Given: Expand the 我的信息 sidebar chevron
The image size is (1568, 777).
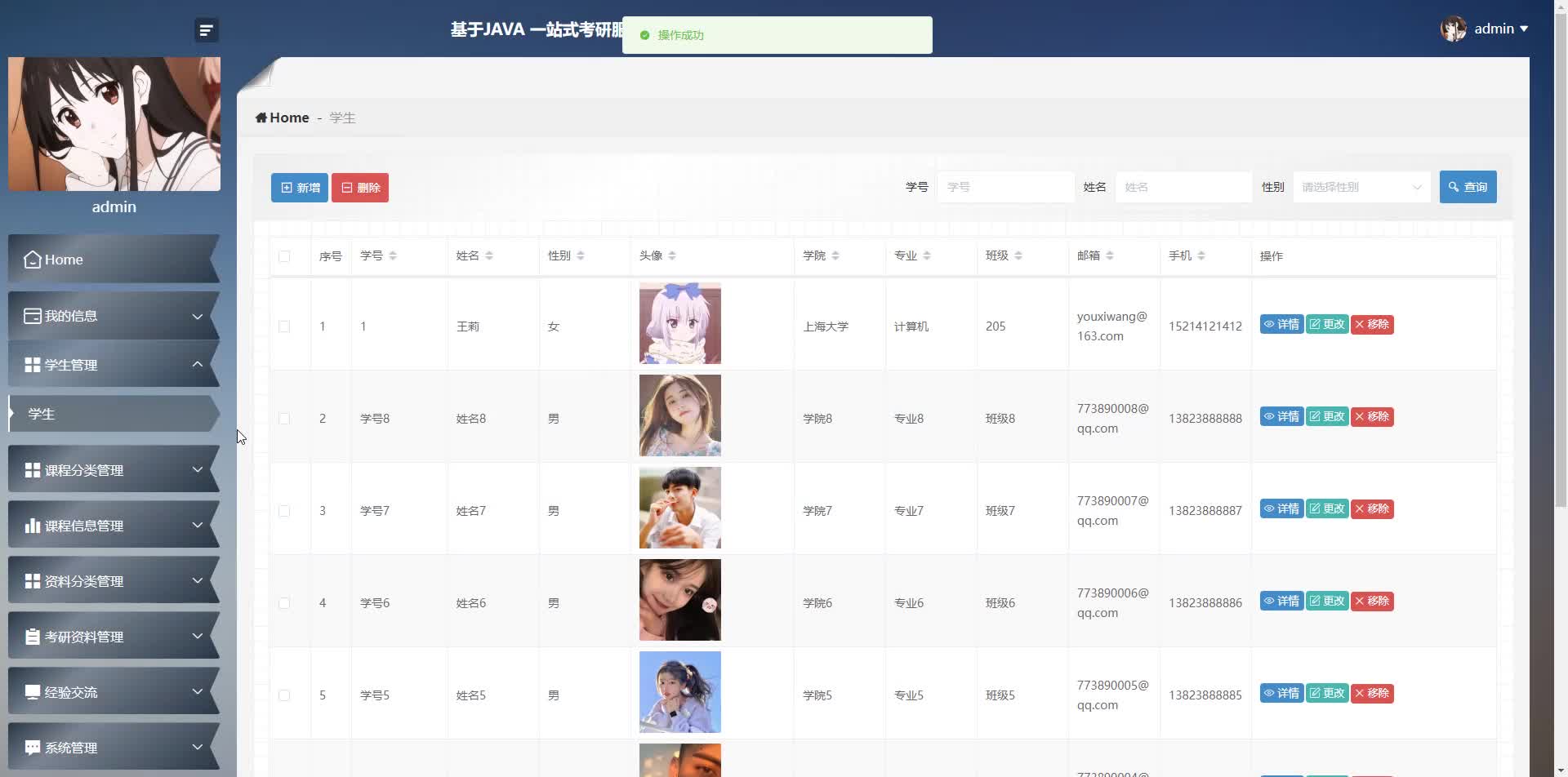Looking at the screenshot, I should click(x=198, y=317).
